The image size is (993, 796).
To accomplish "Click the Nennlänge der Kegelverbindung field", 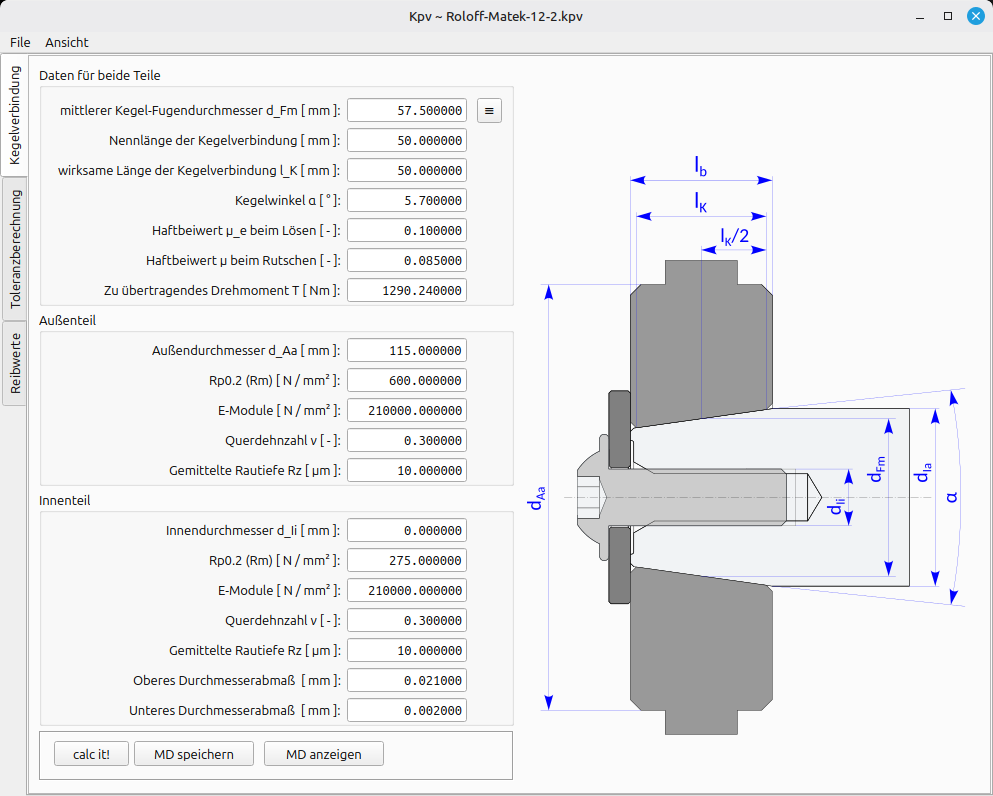I will click(x=407, y=141).
